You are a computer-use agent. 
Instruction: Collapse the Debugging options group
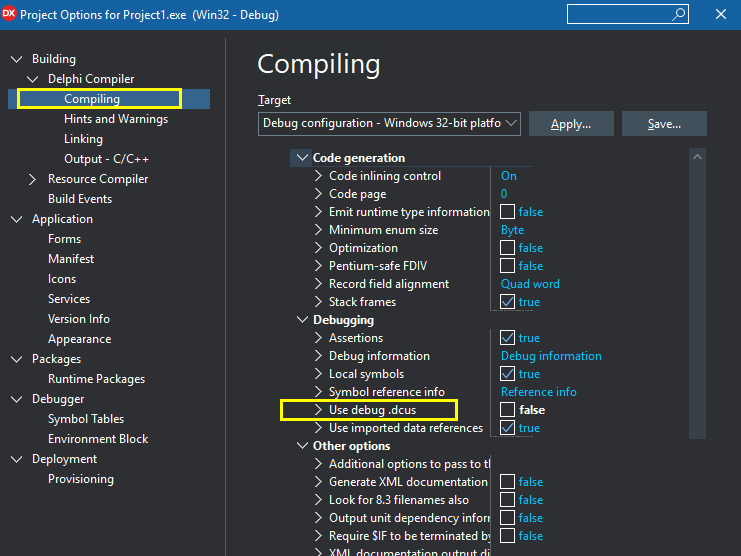tap(302, 320)
